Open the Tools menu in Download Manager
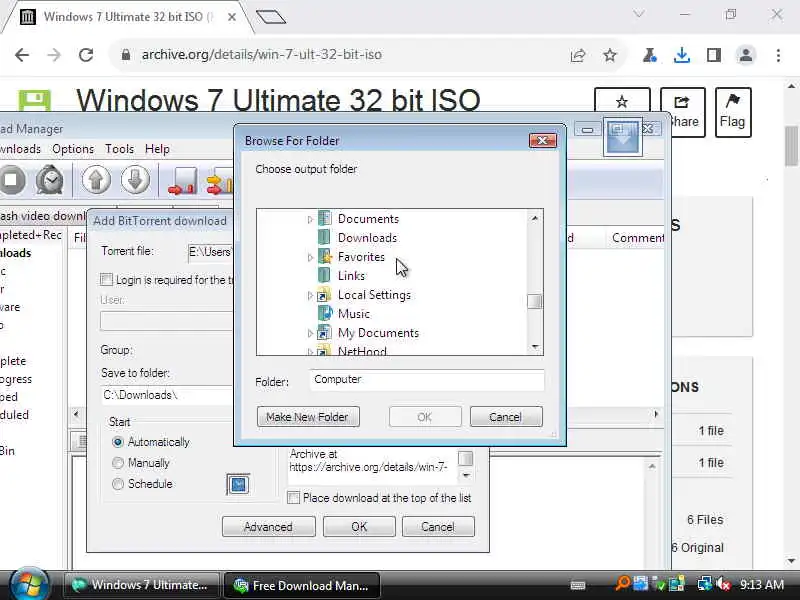Screen dimensions: 800x600 (x=119, y=149)
